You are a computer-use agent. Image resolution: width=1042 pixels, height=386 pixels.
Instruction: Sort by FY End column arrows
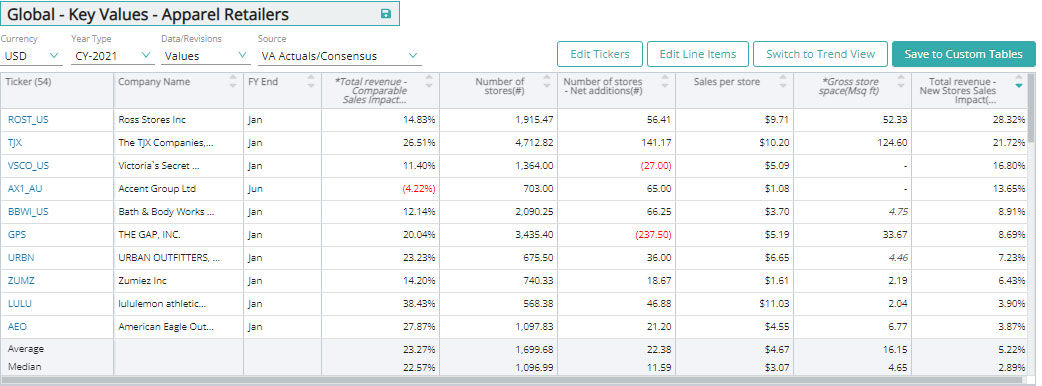click(311, 81)
